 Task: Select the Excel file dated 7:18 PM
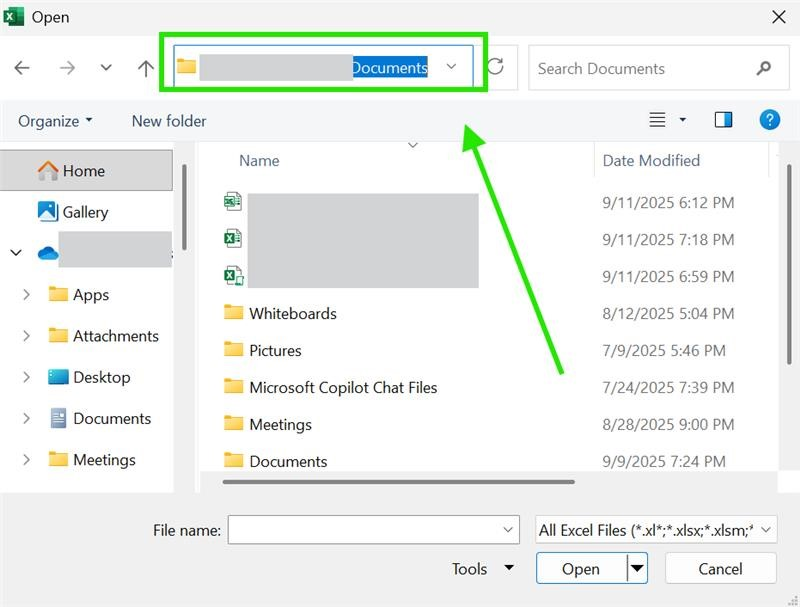(352, 239)
